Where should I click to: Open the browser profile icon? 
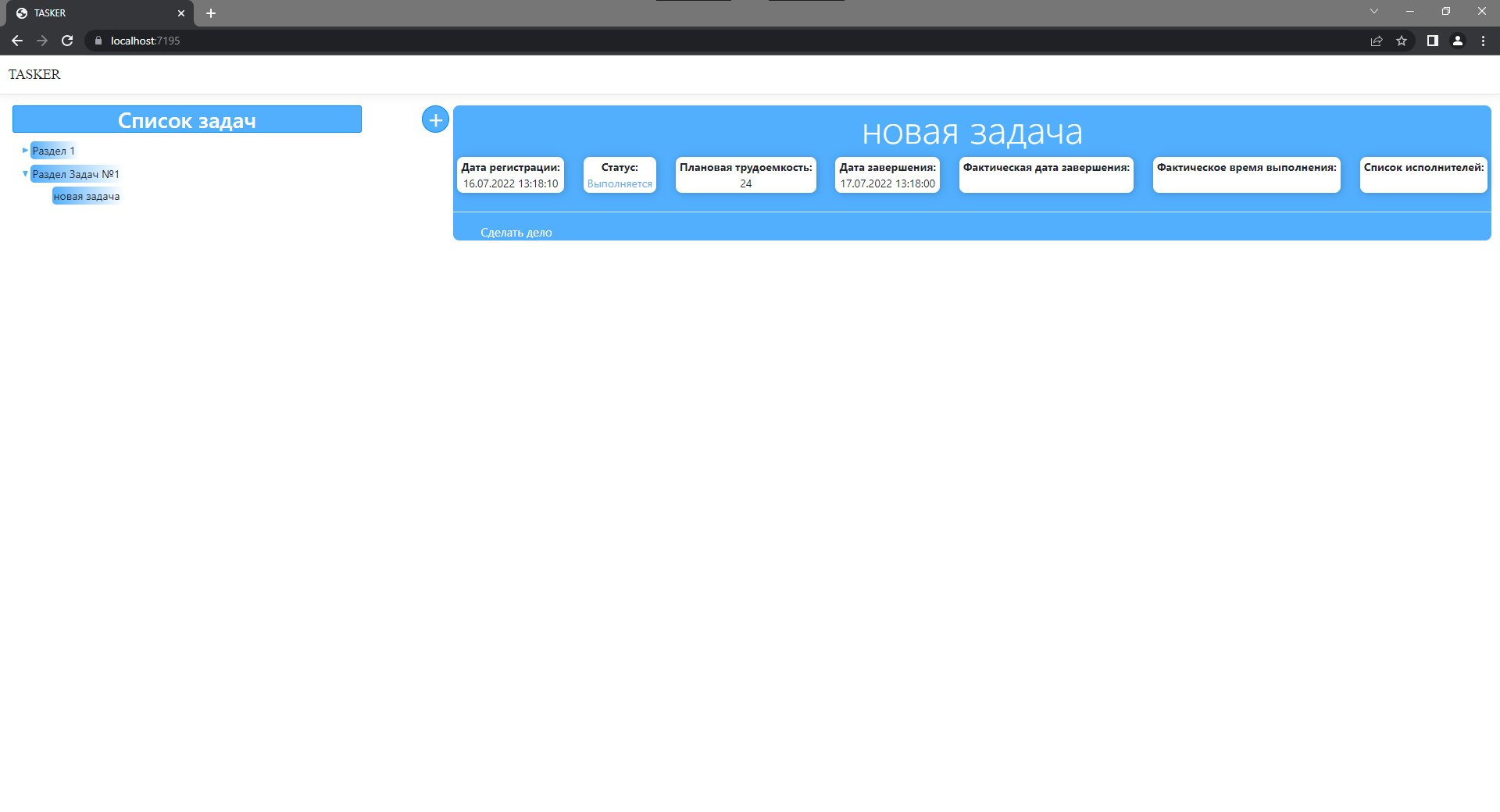pyautogui.click(x=1458, y=41)
